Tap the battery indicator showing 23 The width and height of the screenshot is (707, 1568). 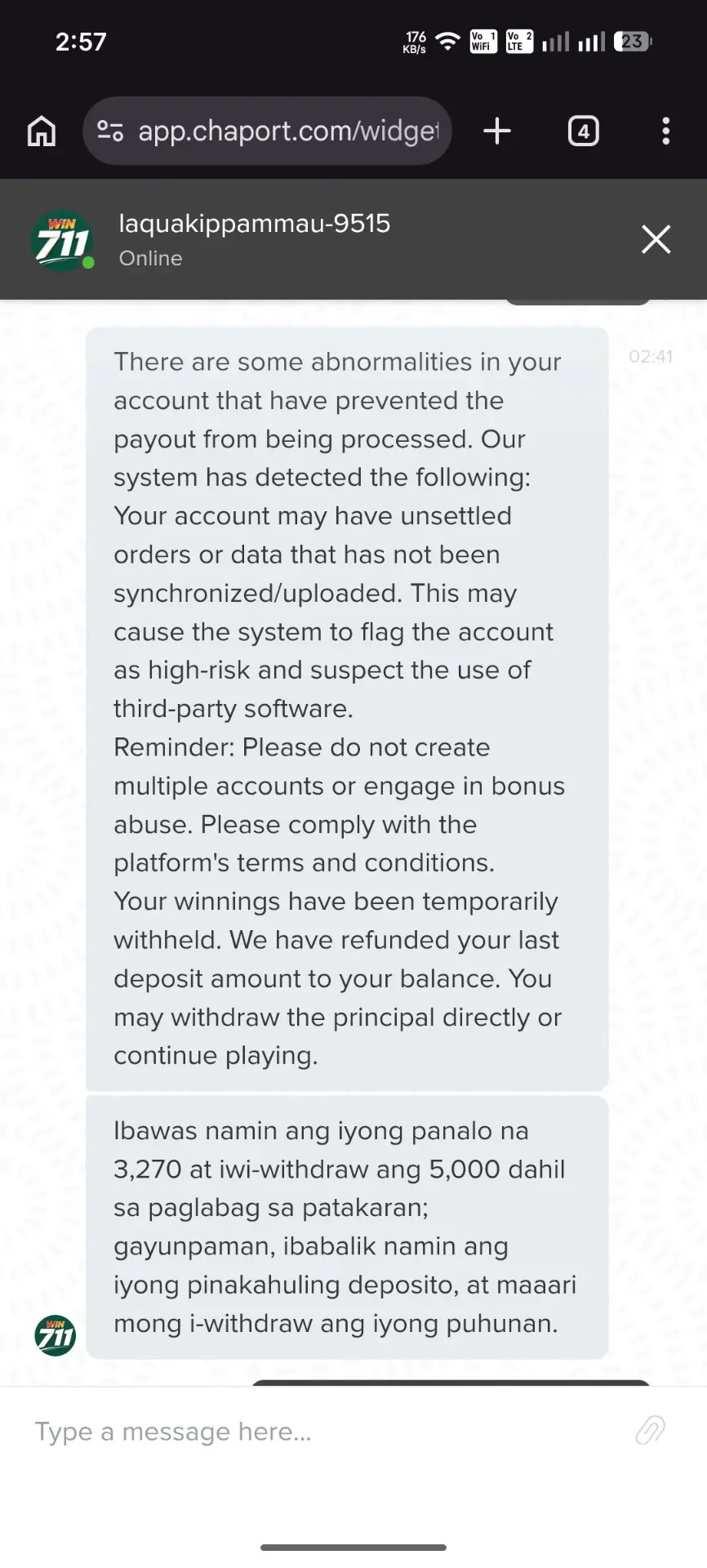[x=634, y=42]
